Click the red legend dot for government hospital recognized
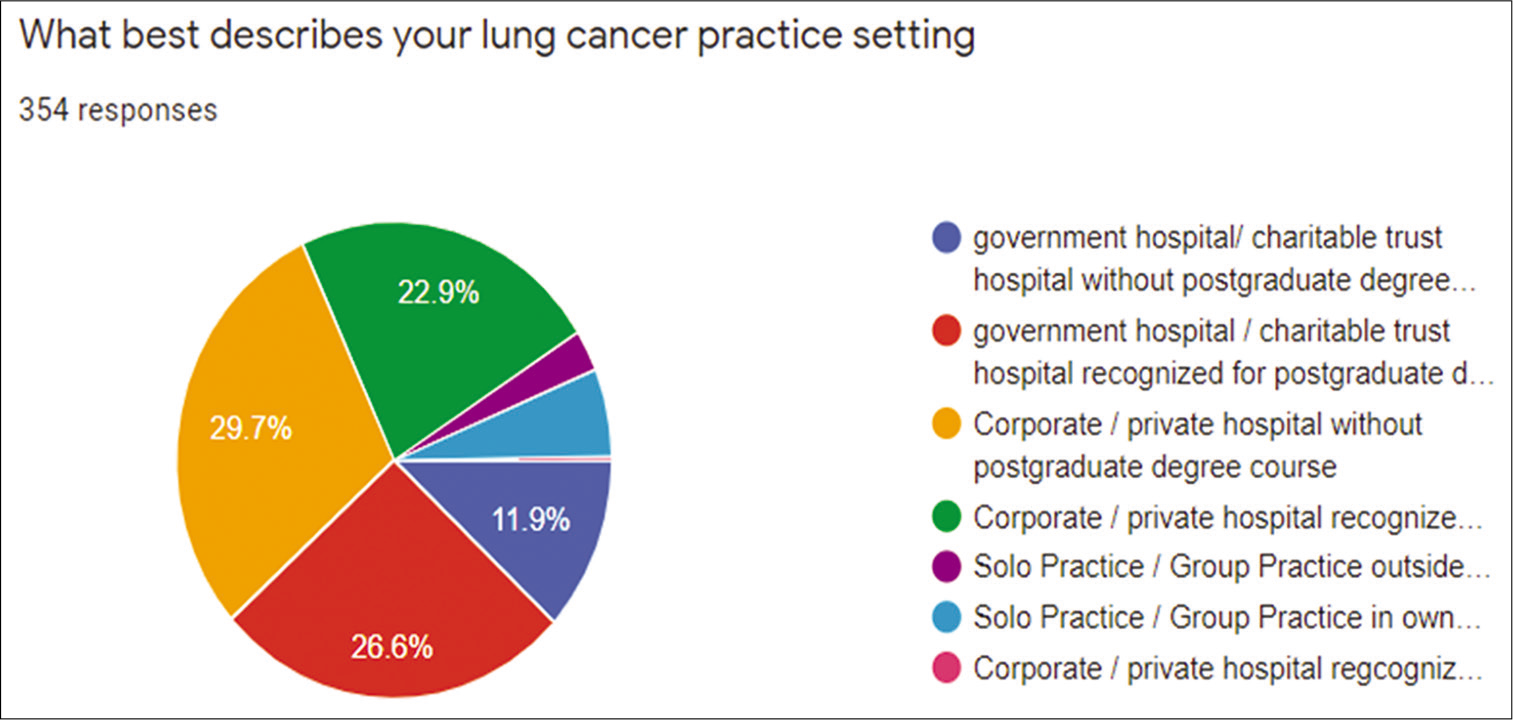 tap(945, 330)
